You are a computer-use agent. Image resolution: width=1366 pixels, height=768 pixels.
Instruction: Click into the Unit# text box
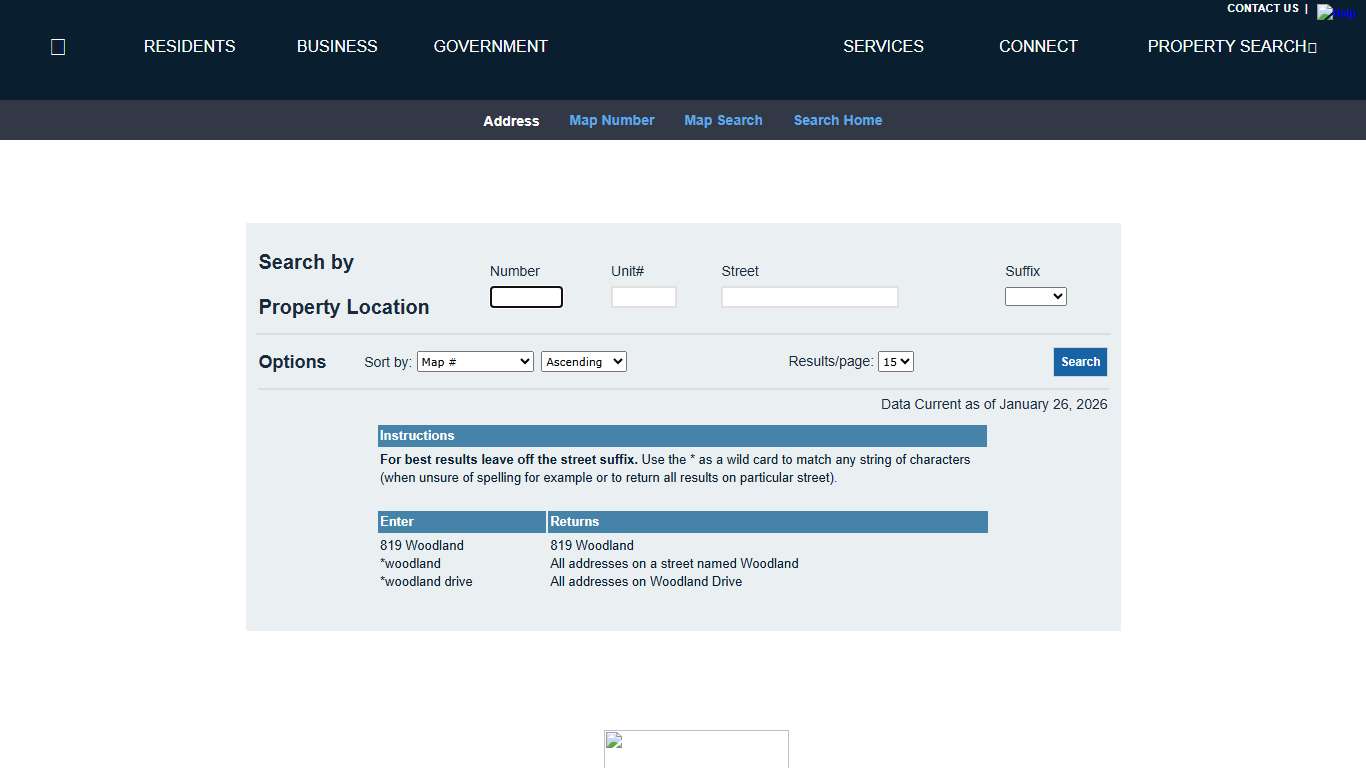pos(643,297)
